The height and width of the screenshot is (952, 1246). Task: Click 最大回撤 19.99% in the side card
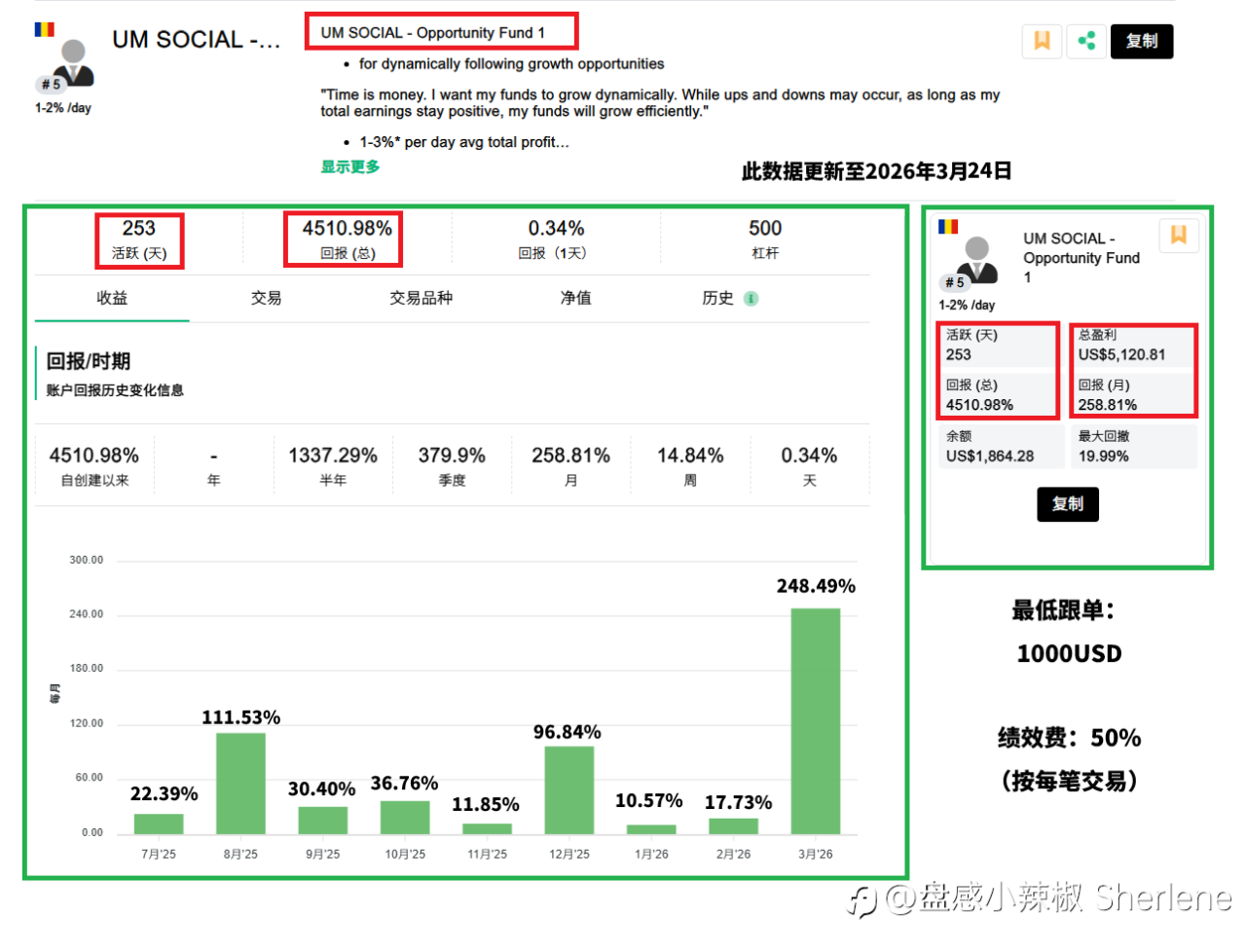(x=1133, y=447)
